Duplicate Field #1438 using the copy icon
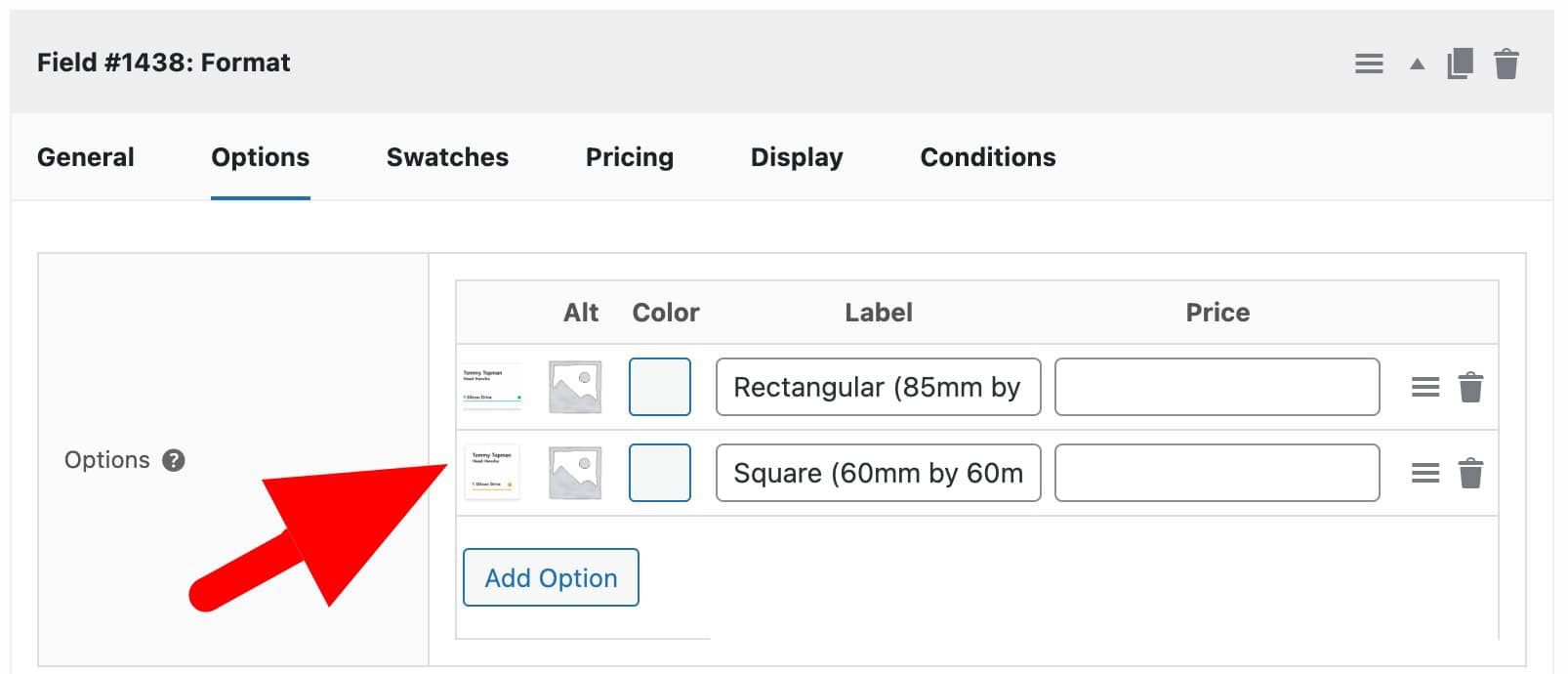 pos(1460,63)
